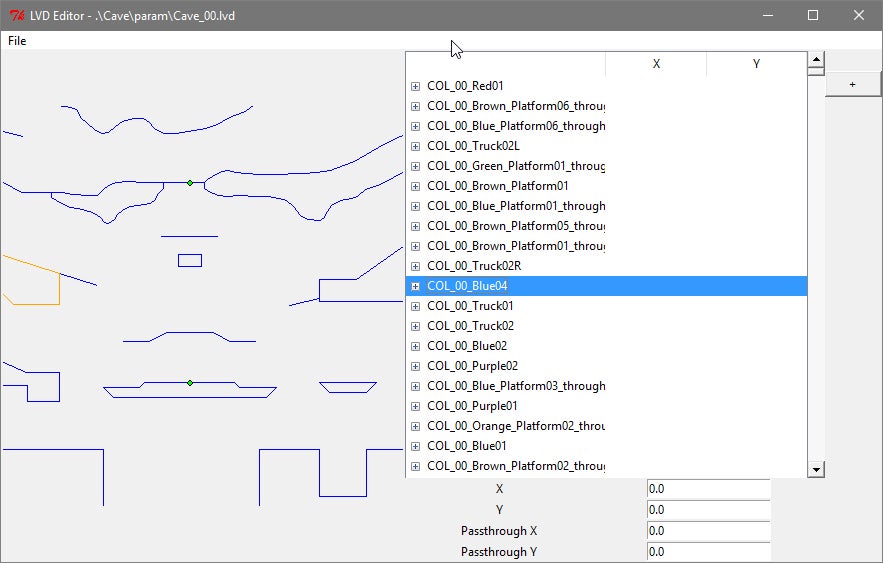
Task: Click the plus button beside the list
Action: (852, 85)
